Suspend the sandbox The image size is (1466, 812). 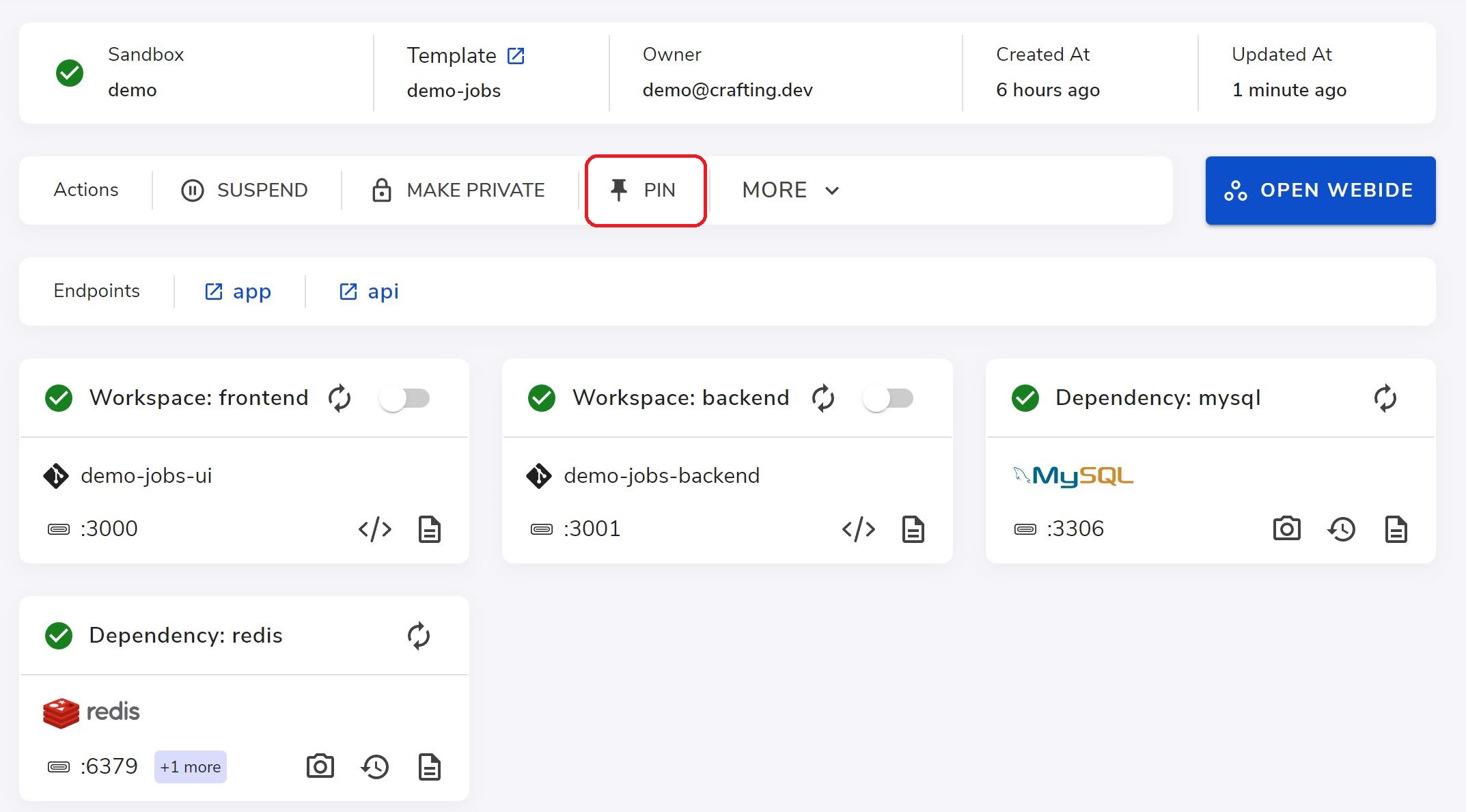click(245, 190)
